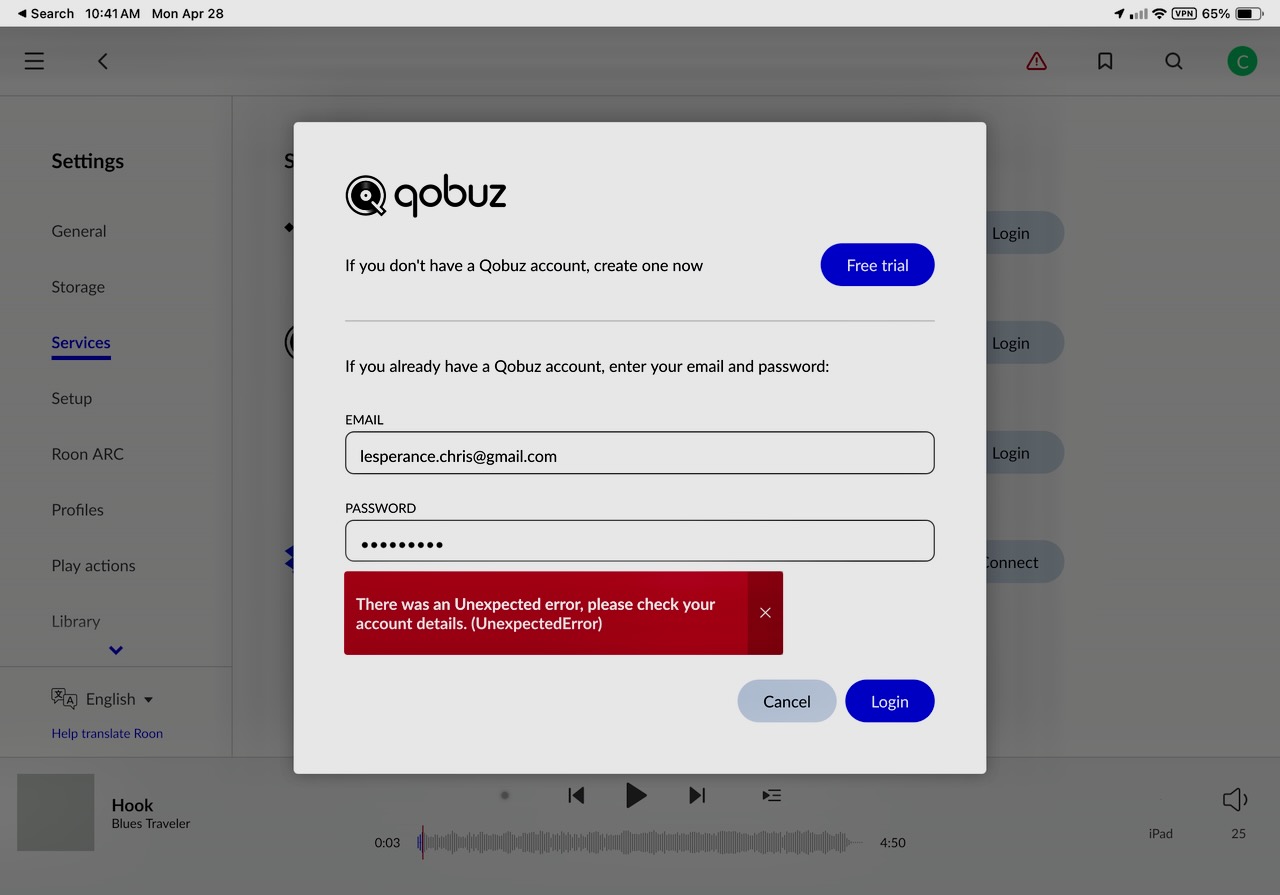The image size is (1280, 895).
Task: Click the Cancel button in dialog
Action: (787, 701)
